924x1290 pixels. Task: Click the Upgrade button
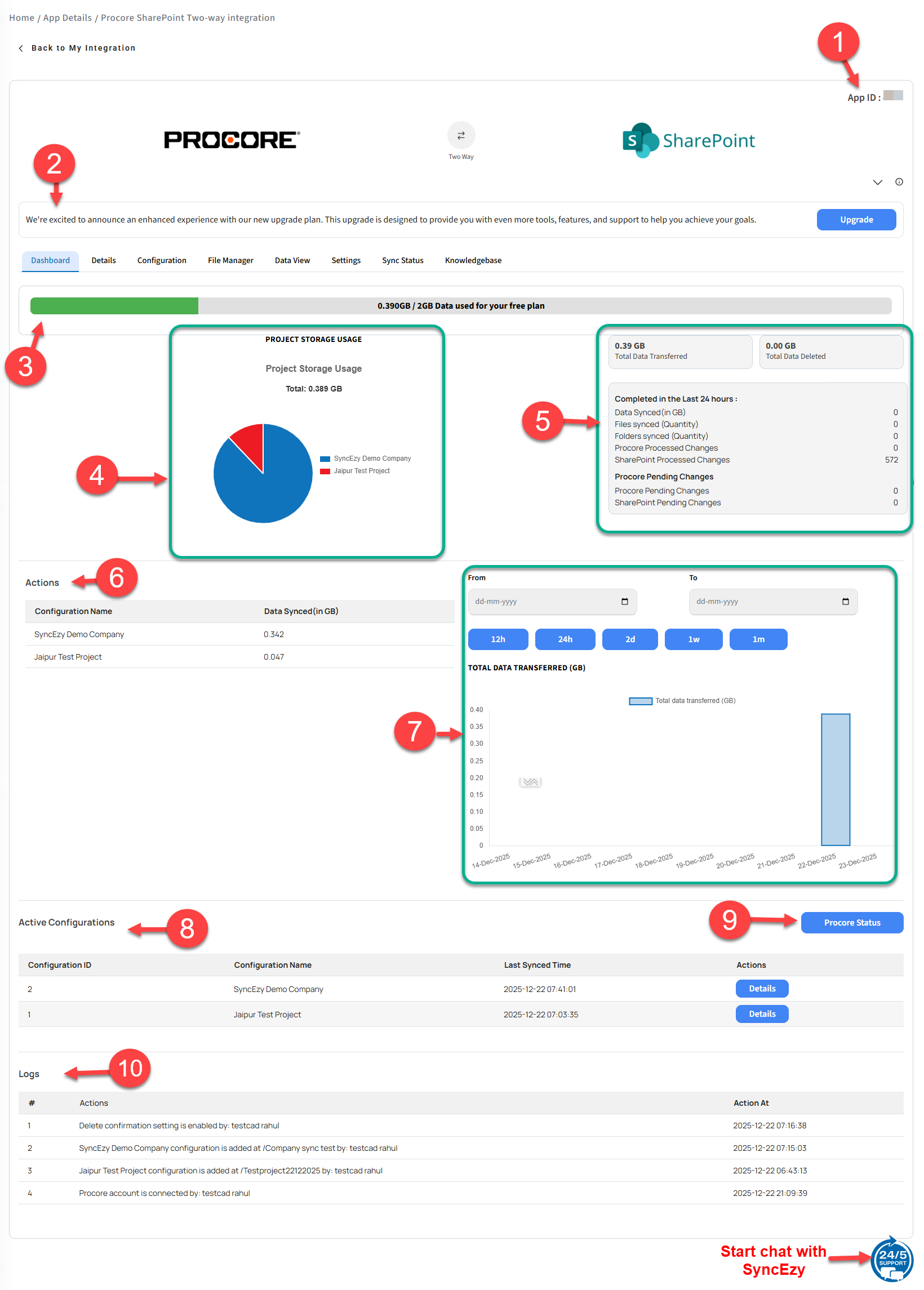pyautogui.click(x=856, y=220)
